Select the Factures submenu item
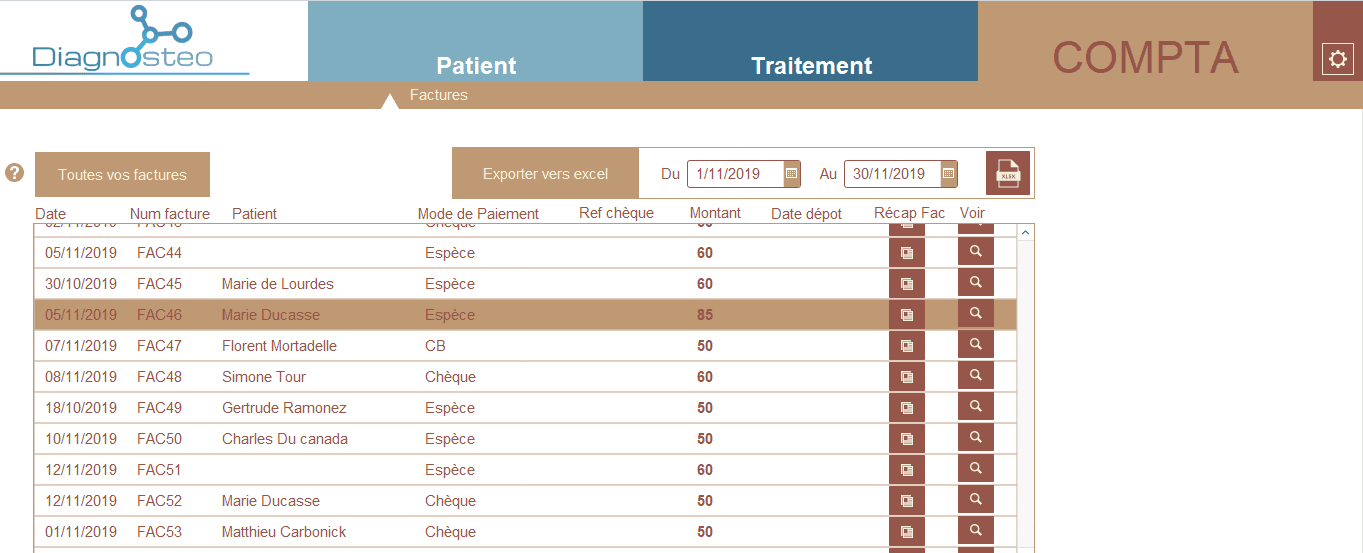This screenshot has width=1363, height=553. point(439,95)
